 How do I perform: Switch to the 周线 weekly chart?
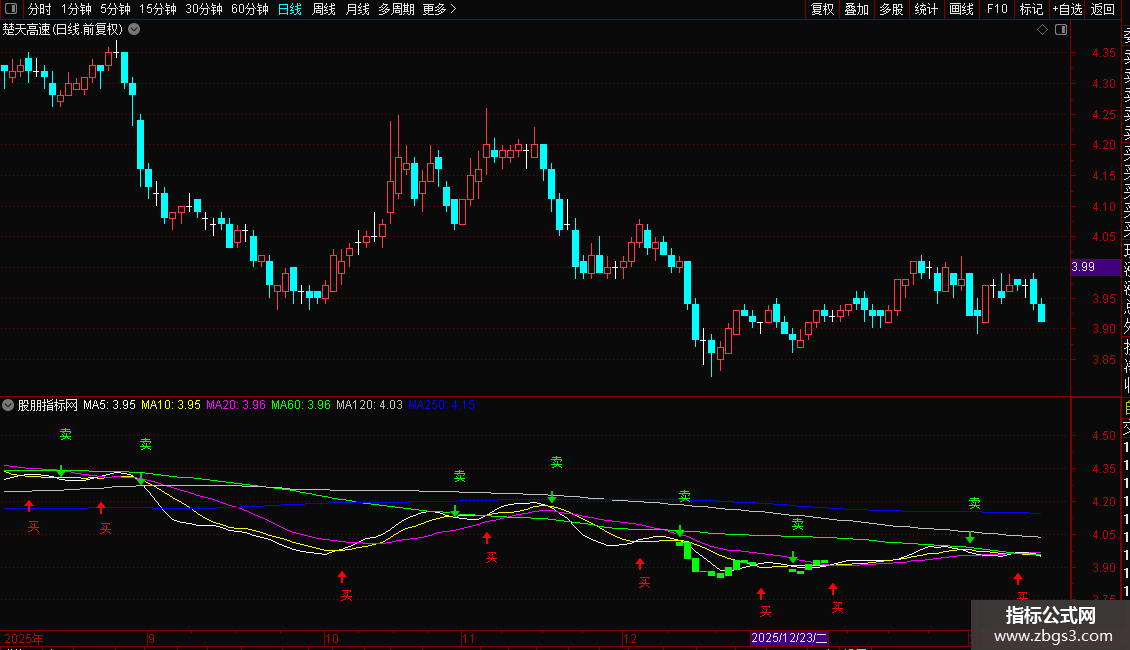(324, 9)
